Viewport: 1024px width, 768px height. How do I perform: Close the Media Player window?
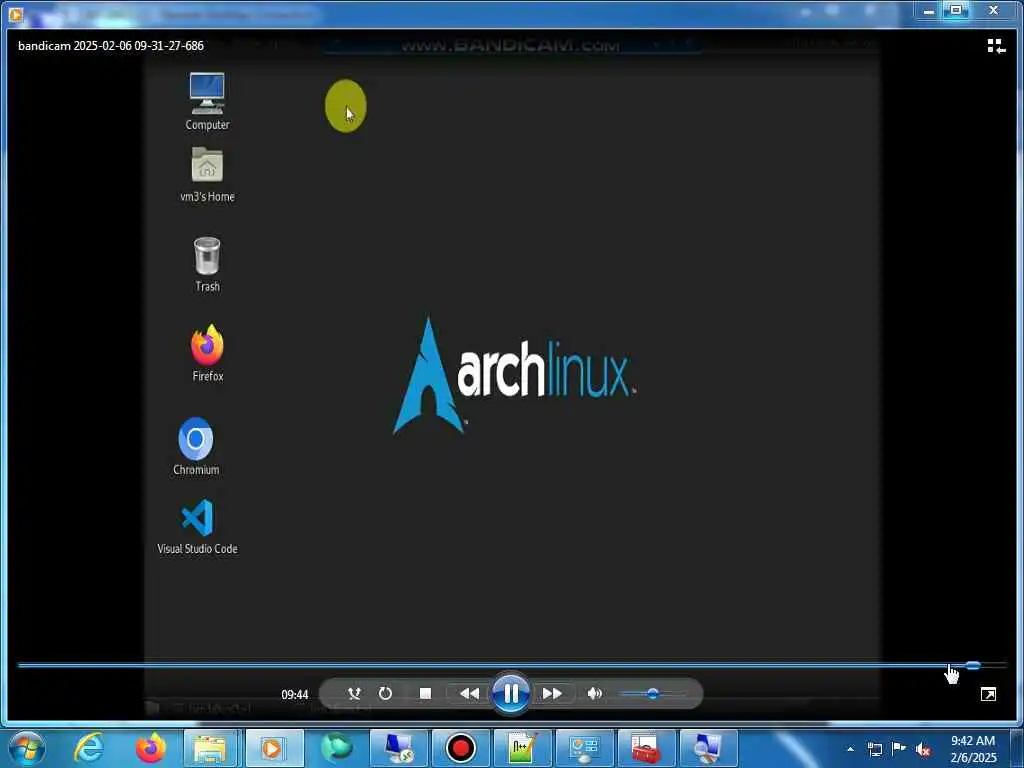coord(993,10)
